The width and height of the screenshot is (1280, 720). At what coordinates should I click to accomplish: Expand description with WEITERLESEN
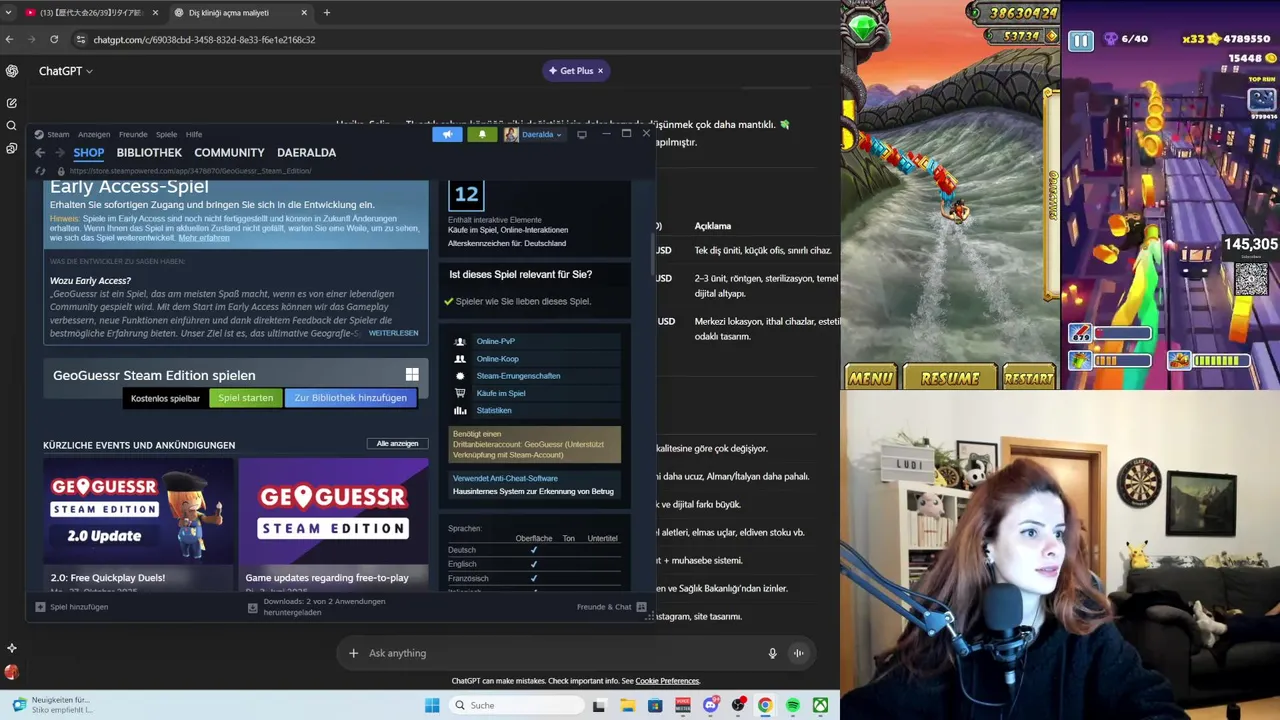(393, 333)
